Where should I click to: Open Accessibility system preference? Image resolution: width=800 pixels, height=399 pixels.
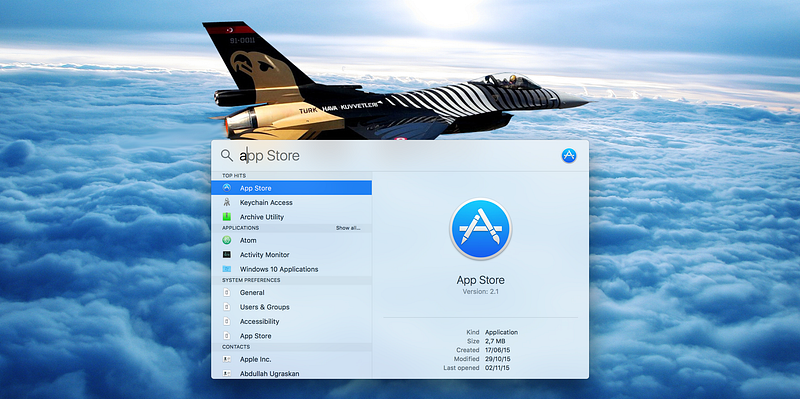click(291, 321)
